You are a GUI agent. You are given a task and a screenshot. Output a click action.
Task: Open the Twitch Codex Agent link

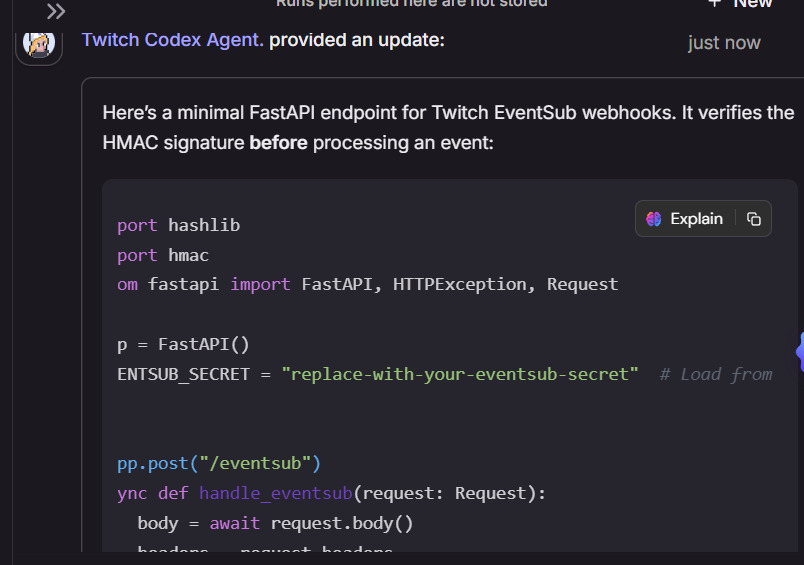click(x=172, y=40)
